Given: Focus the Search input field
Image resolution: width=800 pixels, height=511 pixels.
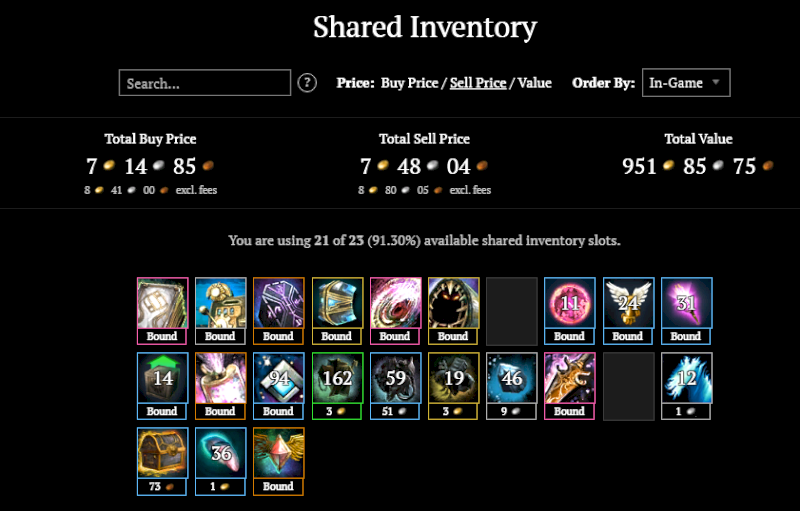Looking at the screenshot, I should tap(205, 83).
